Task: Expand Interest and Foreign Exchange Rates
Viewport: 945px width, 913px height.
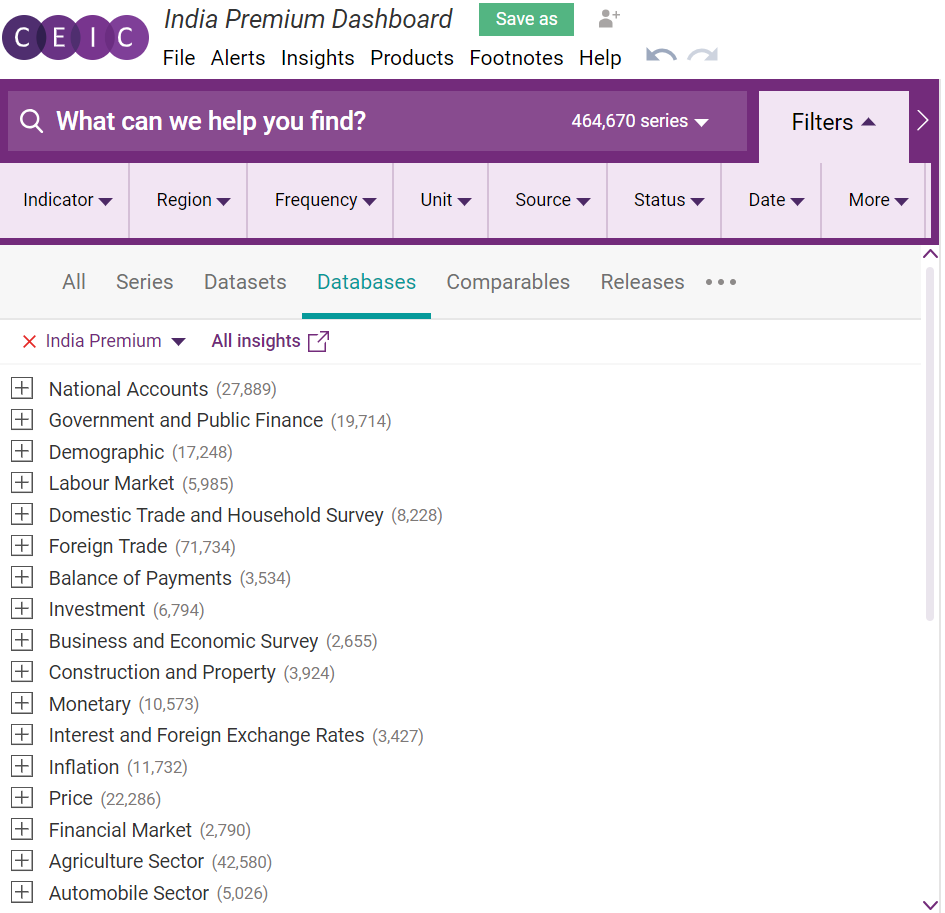Action: (22, 735)
